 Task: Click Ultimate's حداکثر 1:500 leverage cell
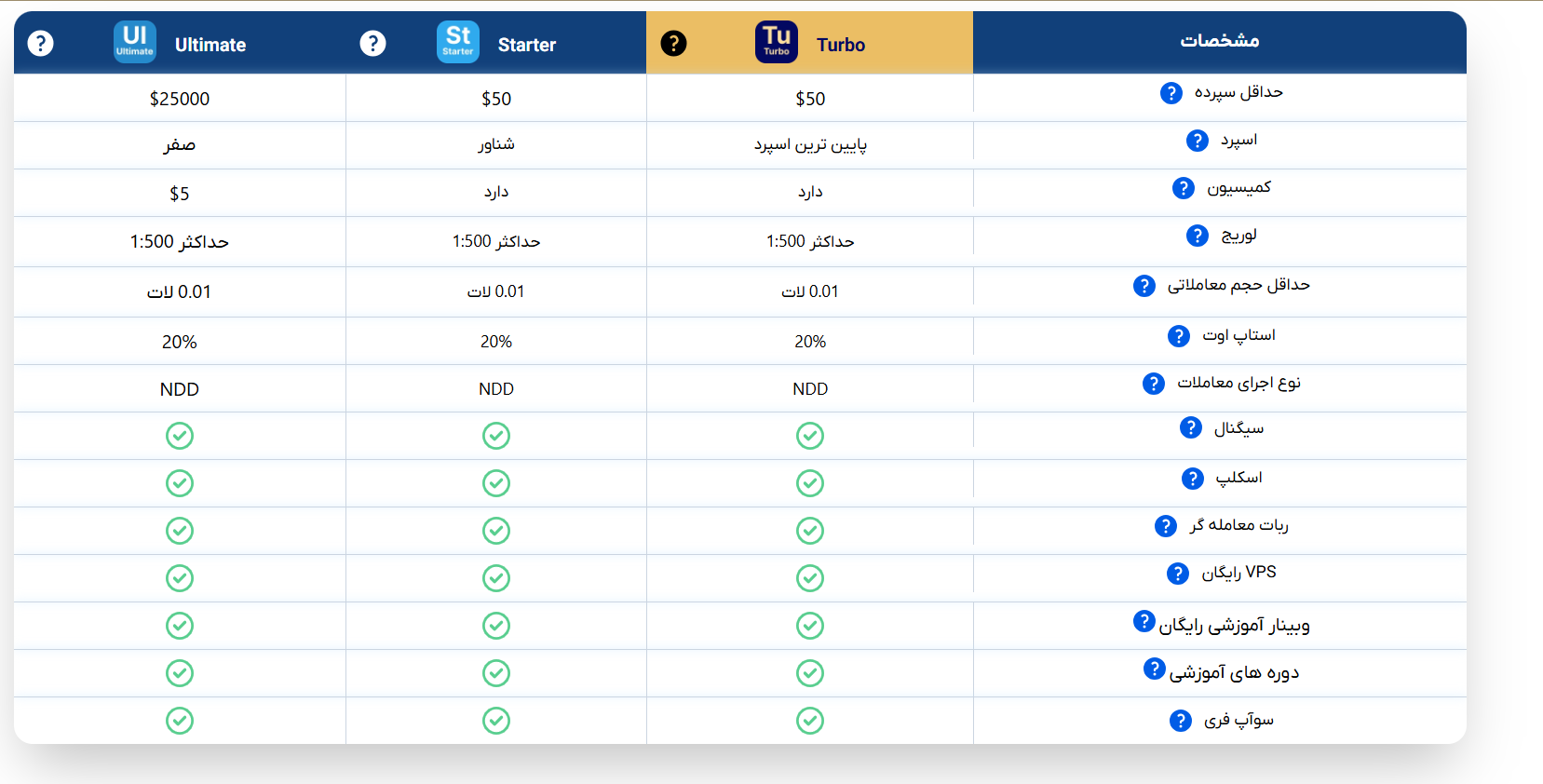coord(180,242)
